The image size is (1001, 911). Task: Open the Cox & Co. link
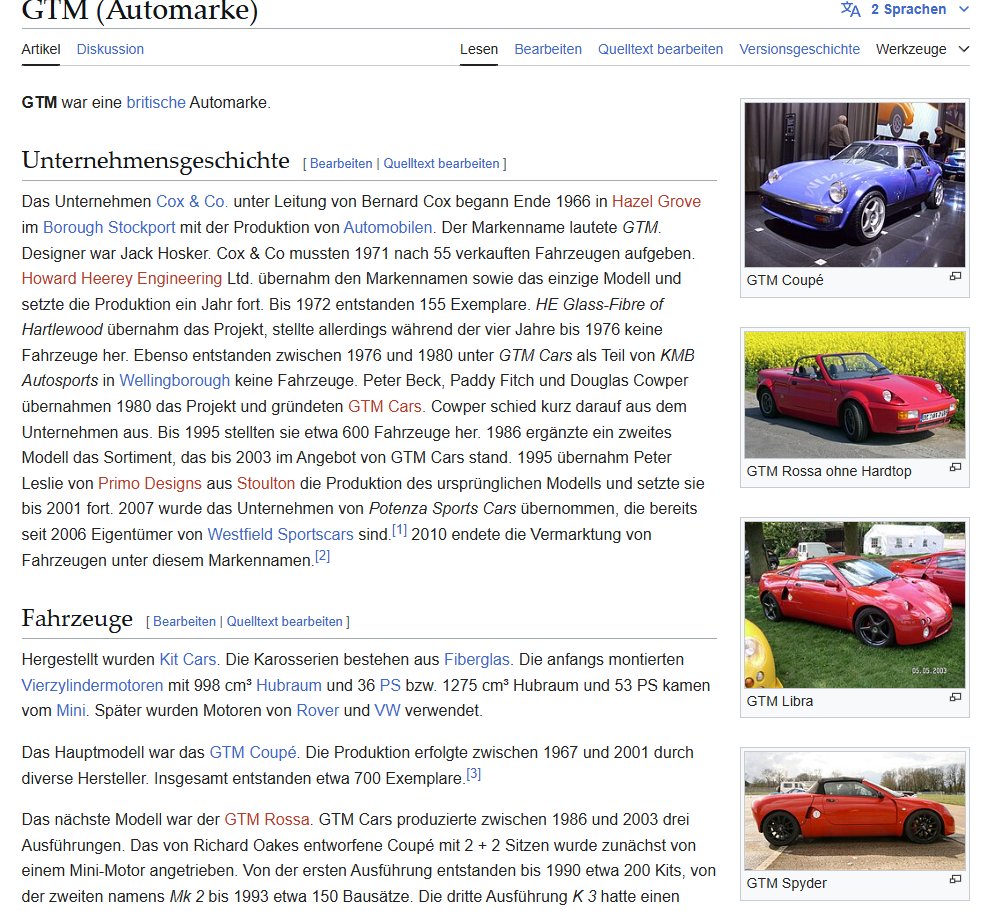pos(192,201)
